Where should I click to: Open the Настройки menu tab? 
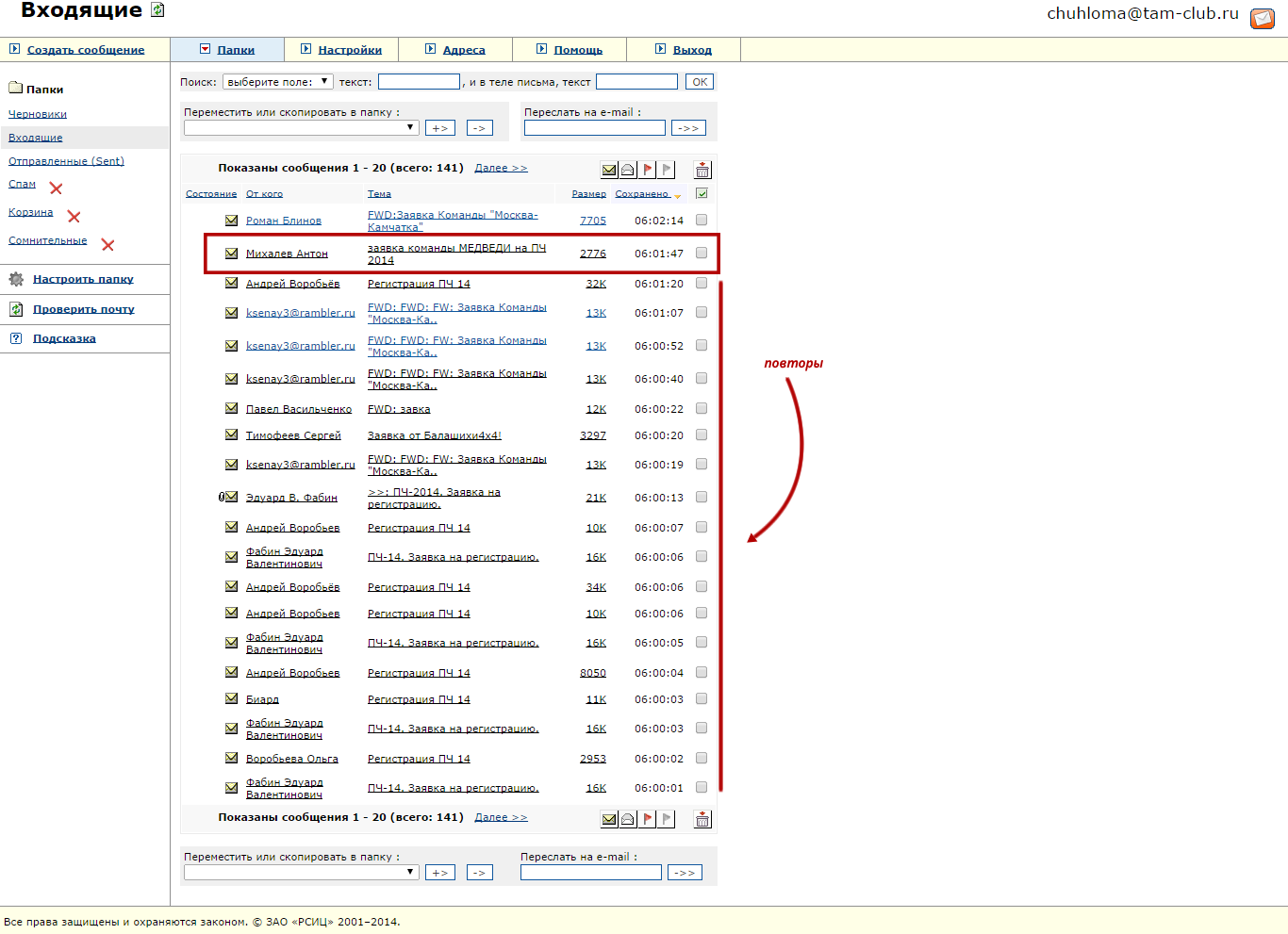[x=350, y=50]
